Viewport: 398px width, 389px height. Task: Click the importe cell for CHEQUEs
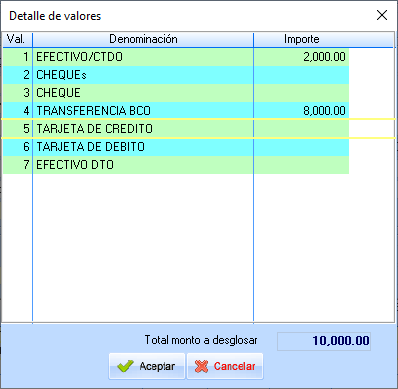pyautogui.click(x=301, y=75)
